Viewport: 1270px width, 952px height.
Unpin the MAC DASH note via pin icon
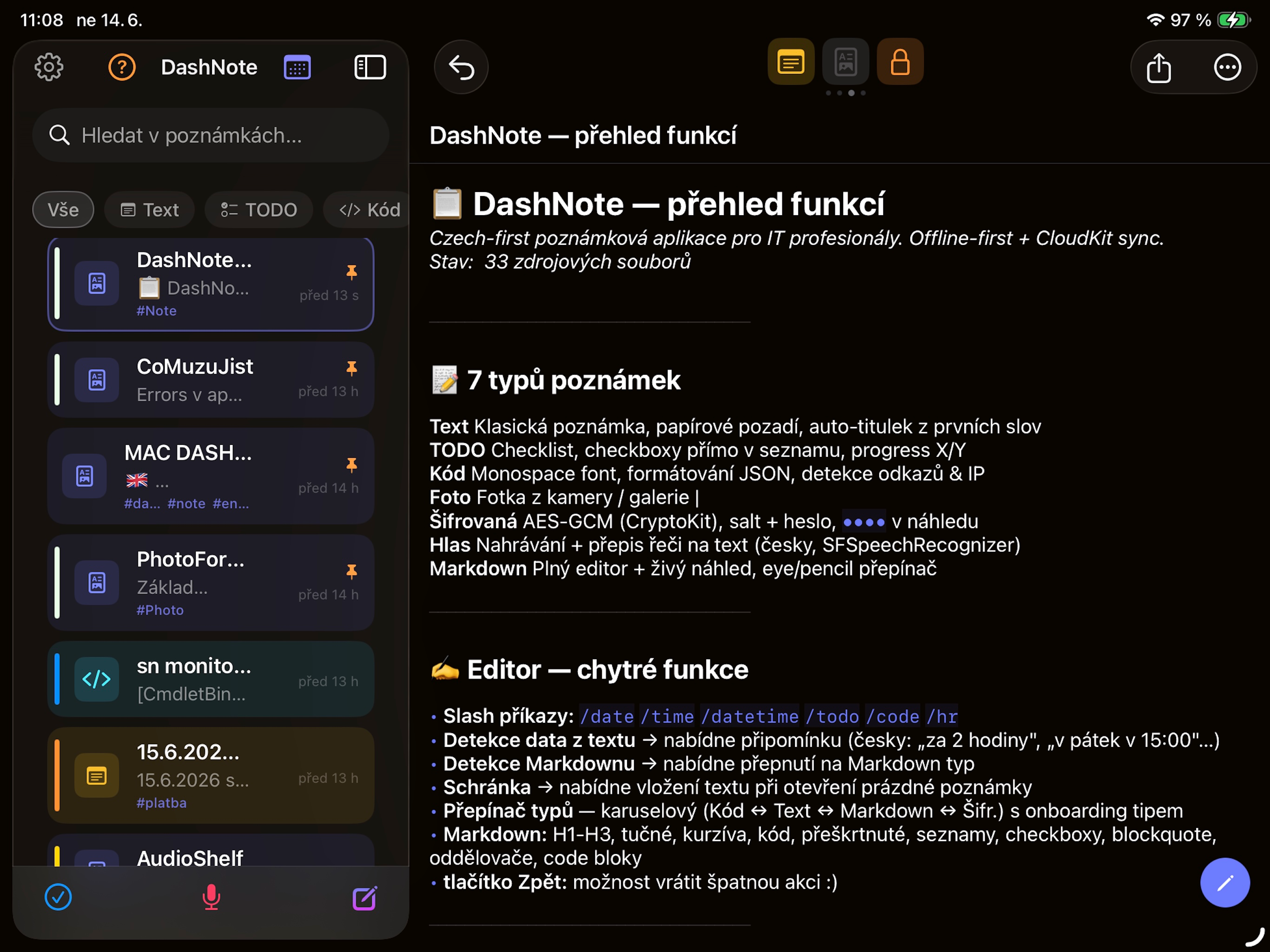[351, 464]
